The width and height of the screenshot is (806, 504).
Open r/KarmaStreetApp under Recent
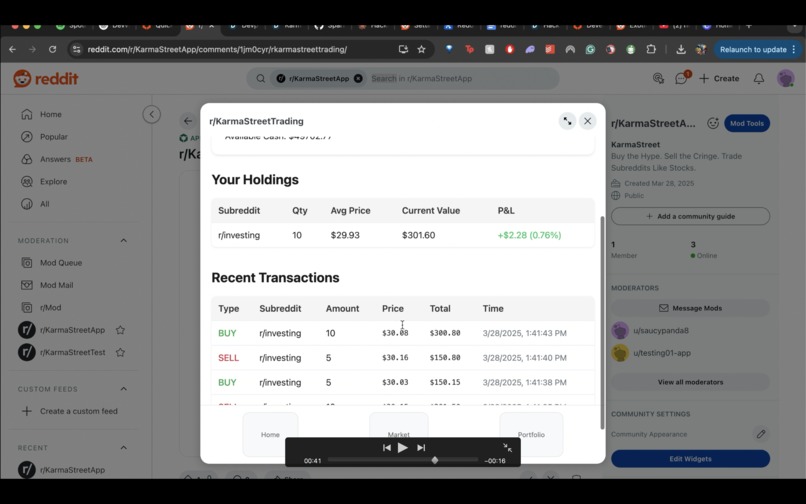pos(72,470)
